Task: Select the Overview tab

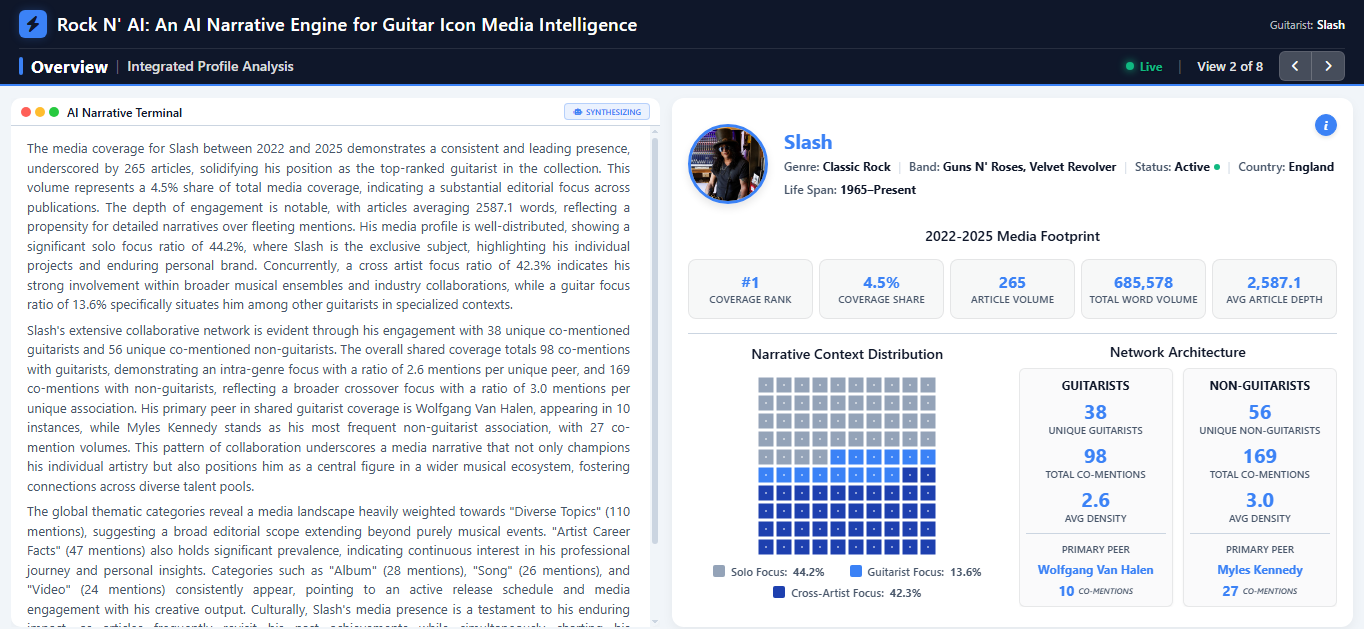Action: coord(69,67)
